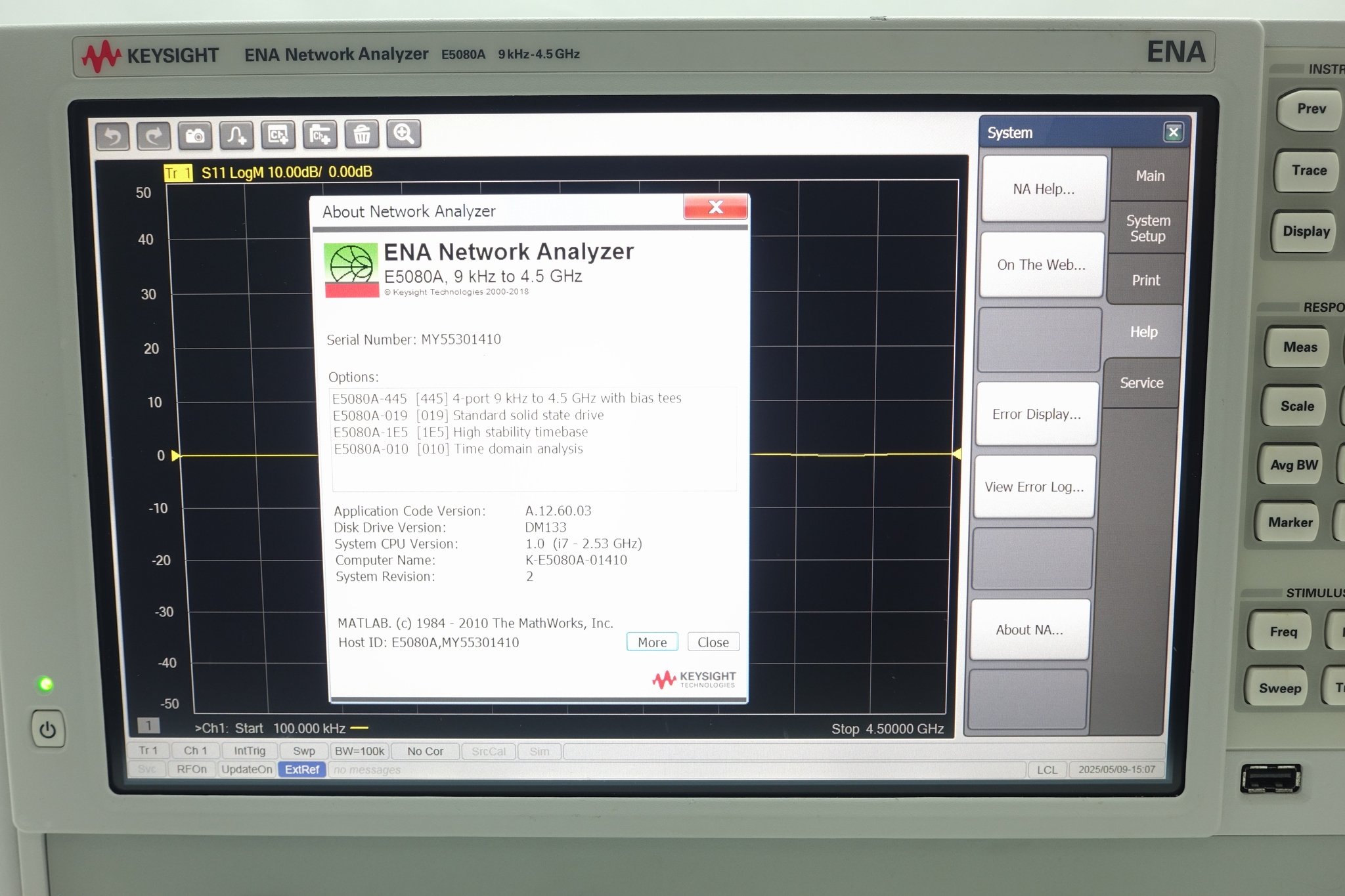
Task: Add a new trace with the trace-plus icon
Action: (x=236, y=135)
